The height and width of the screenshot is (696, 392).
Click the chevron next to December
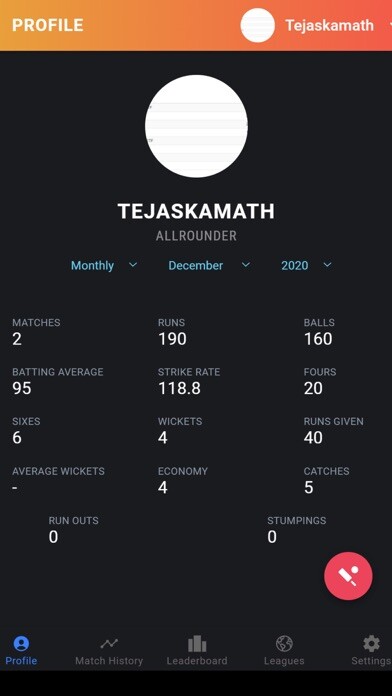tap(245, 265)
